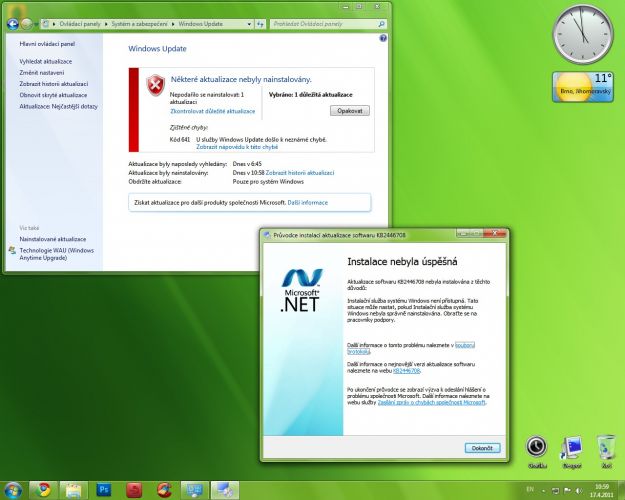Open Zasílání zpráv o chybách link

[431, 402]
